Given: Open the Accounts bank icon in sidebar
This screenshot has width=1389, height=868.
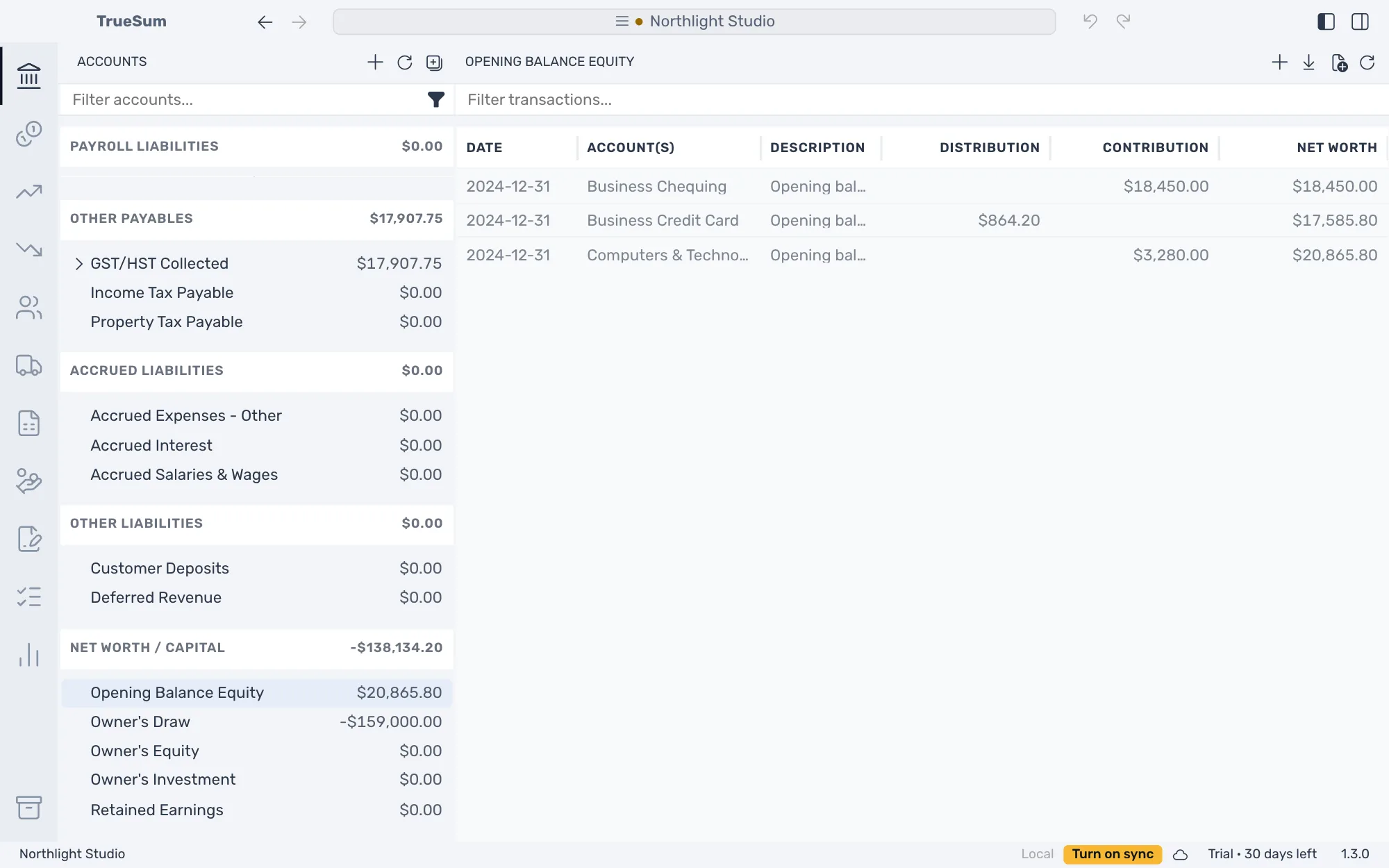Looking at the screenshot, I should (28, 76).
